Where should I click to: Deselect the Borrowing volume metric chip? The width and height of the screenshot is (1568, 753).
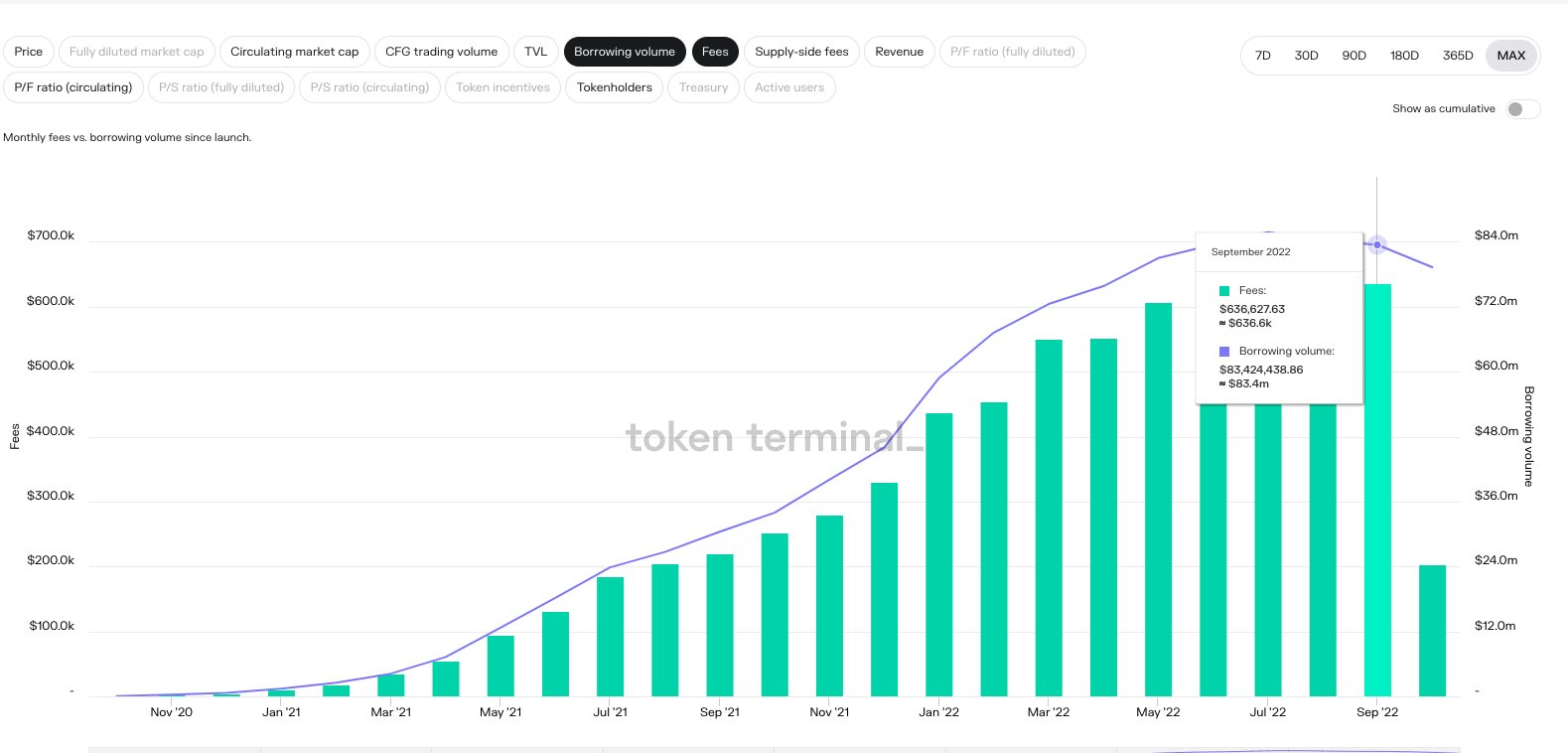(624, 52)
